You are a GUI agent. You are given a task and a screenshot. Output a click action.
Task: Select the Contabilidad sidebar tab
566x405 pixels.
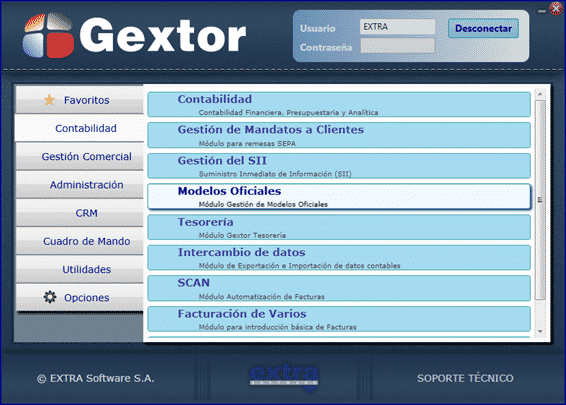(79, 128)
